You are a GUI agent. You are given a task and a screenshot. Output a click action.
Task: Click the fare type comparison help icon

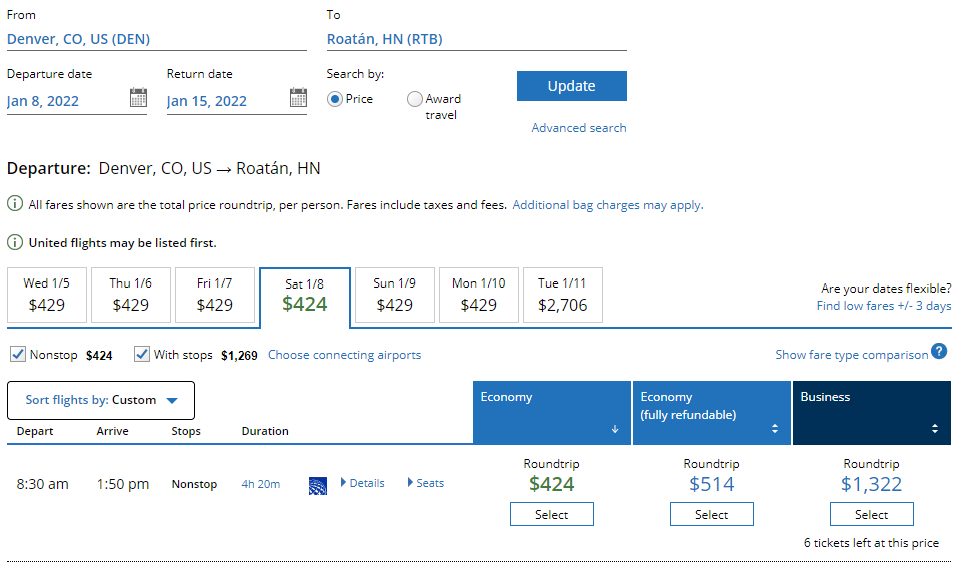pyautogui.click(x=939, y=352)
